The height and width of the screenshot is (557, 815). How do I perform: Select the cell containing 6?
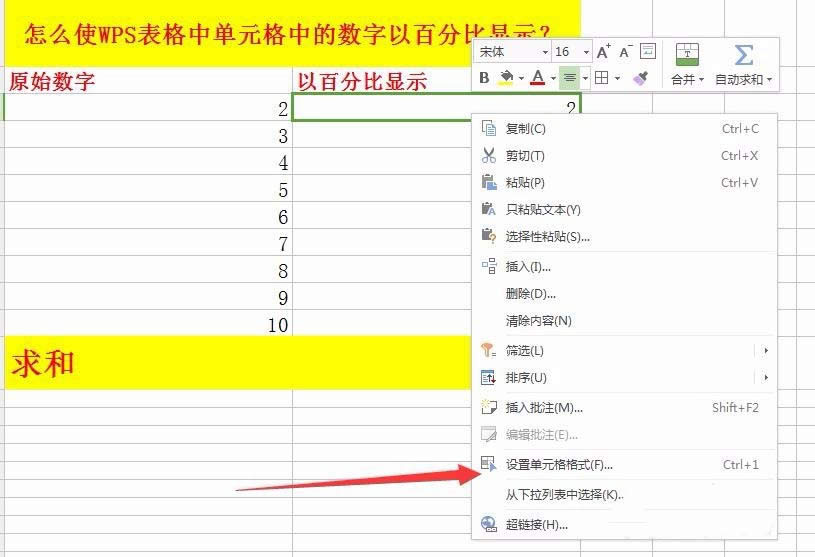[148, 216]
